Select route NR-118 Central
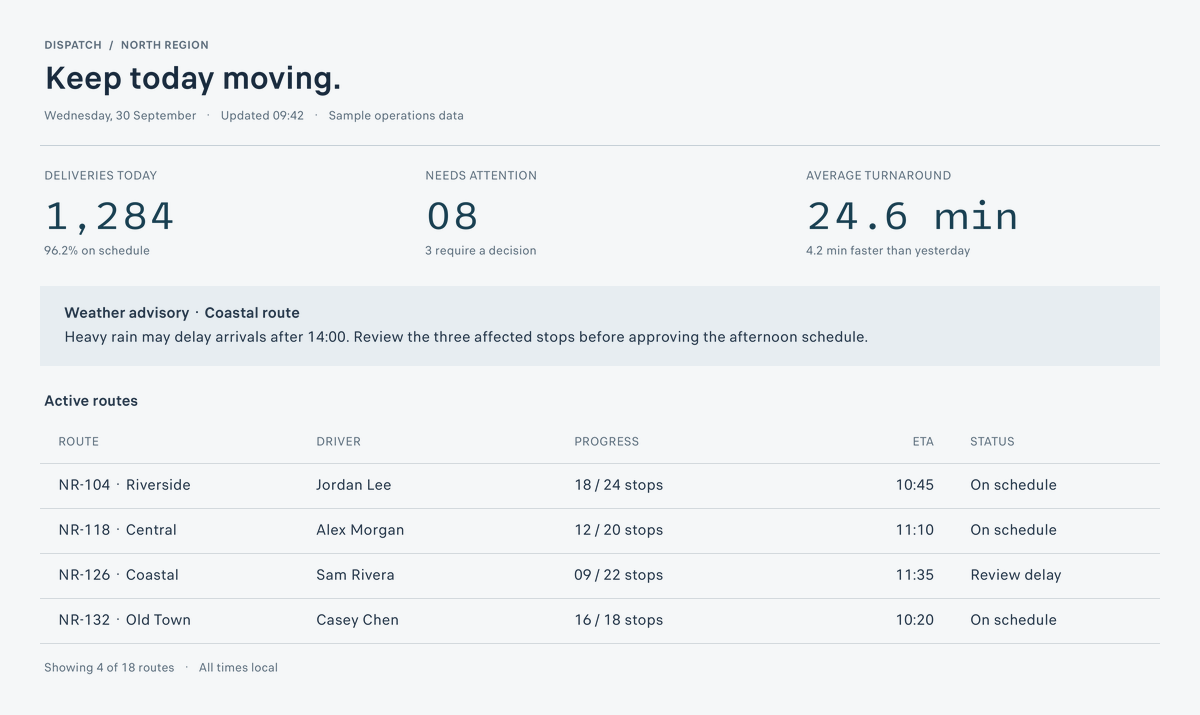This screenshot has width=1200, height=715. point(117,530)
